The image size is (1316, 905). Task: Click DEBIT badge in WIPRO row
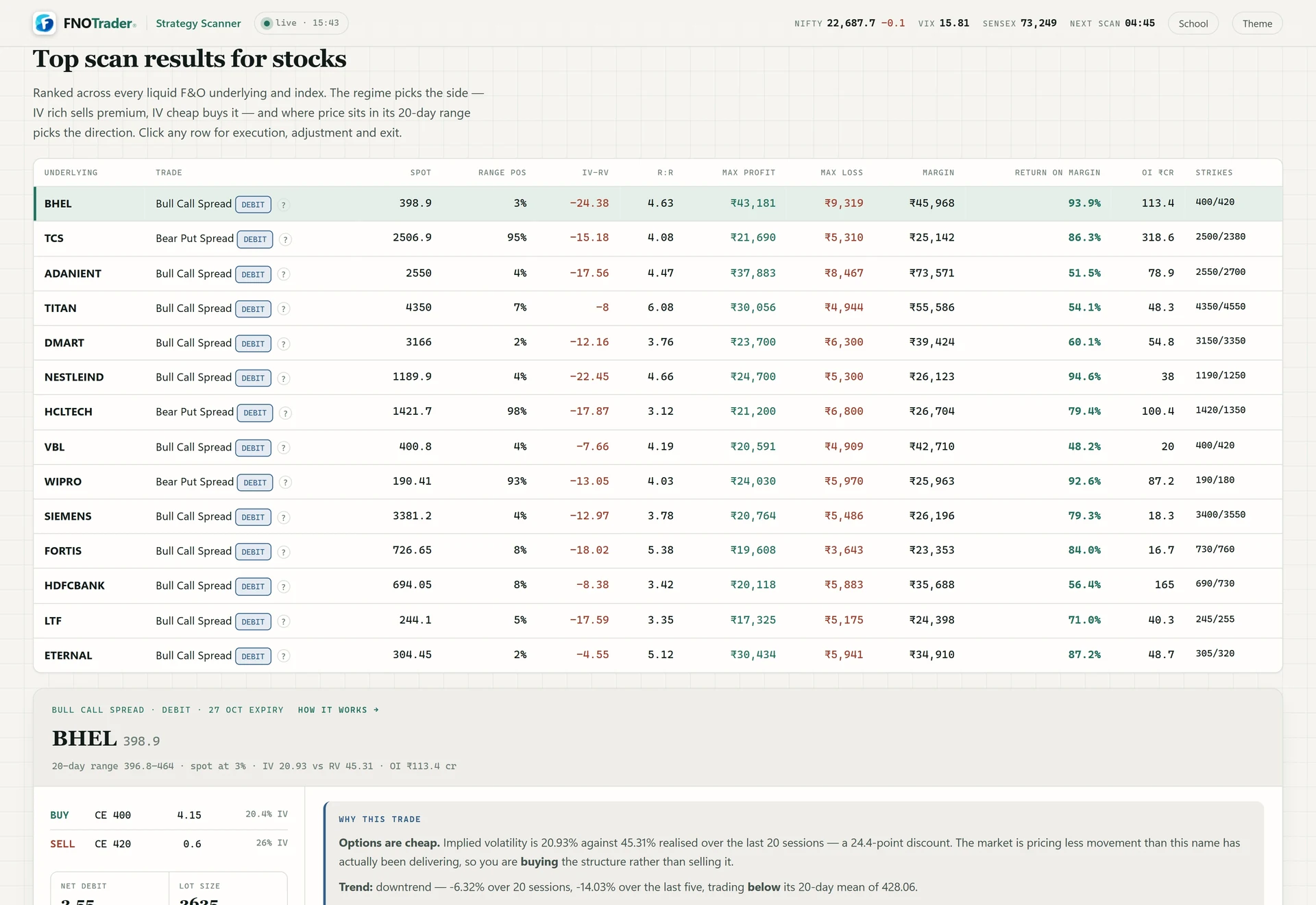coord(255,483)
